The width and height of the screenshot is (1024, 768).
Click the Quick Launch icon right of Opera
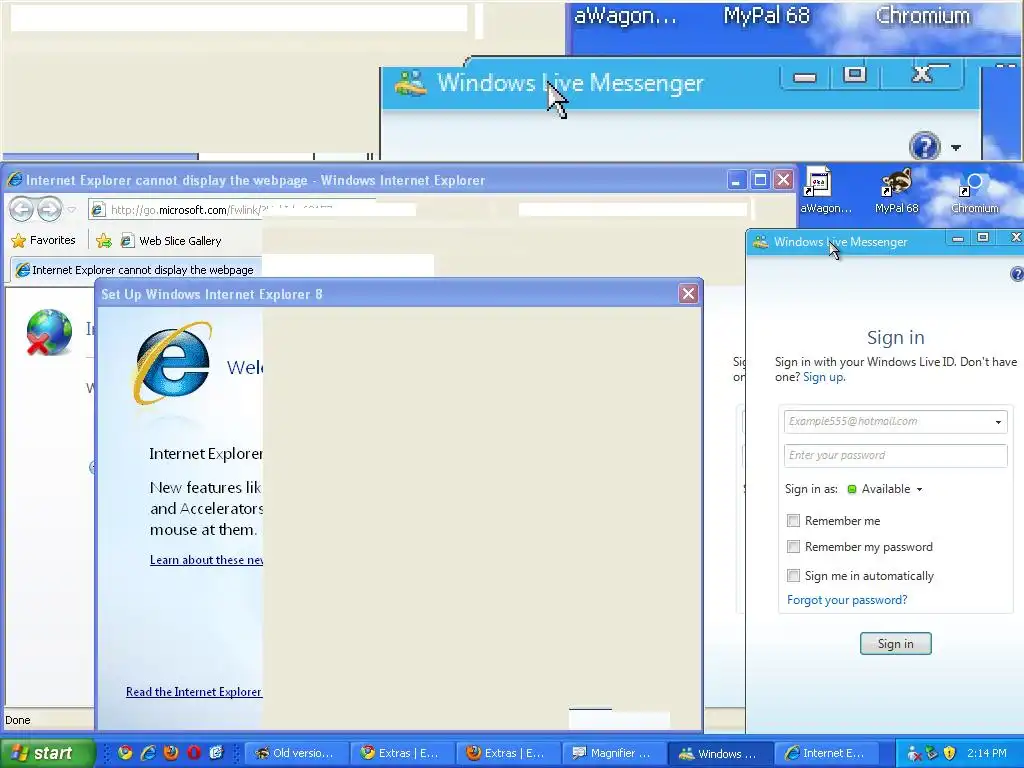pyautogui.click(x=217, y=753)
